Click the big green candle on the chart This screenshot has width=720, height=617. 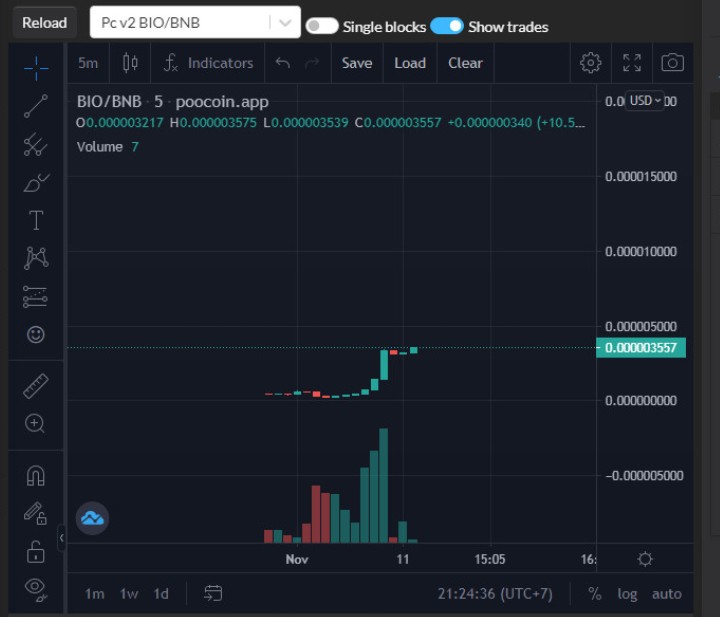pos(384,365)
